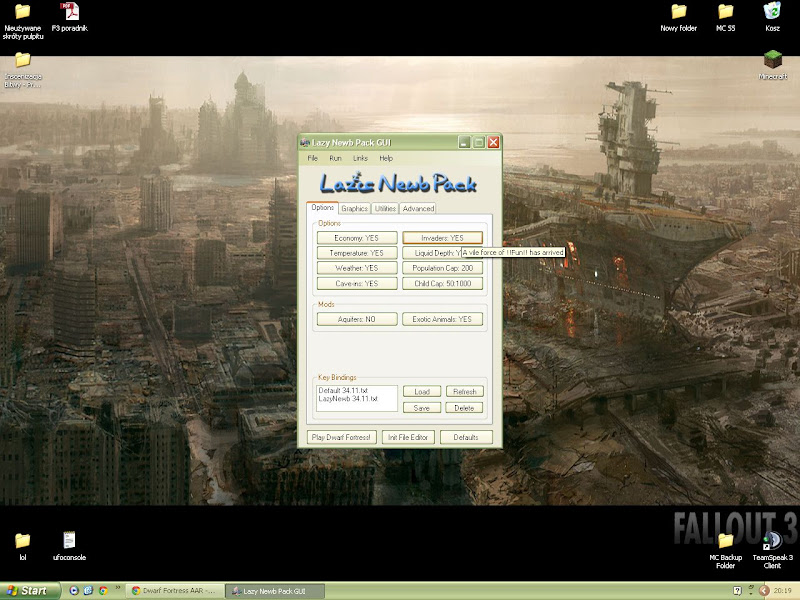Open the Kosz recycle bin
The width and height of the screenshot is (800, 600).
point(772,13)
